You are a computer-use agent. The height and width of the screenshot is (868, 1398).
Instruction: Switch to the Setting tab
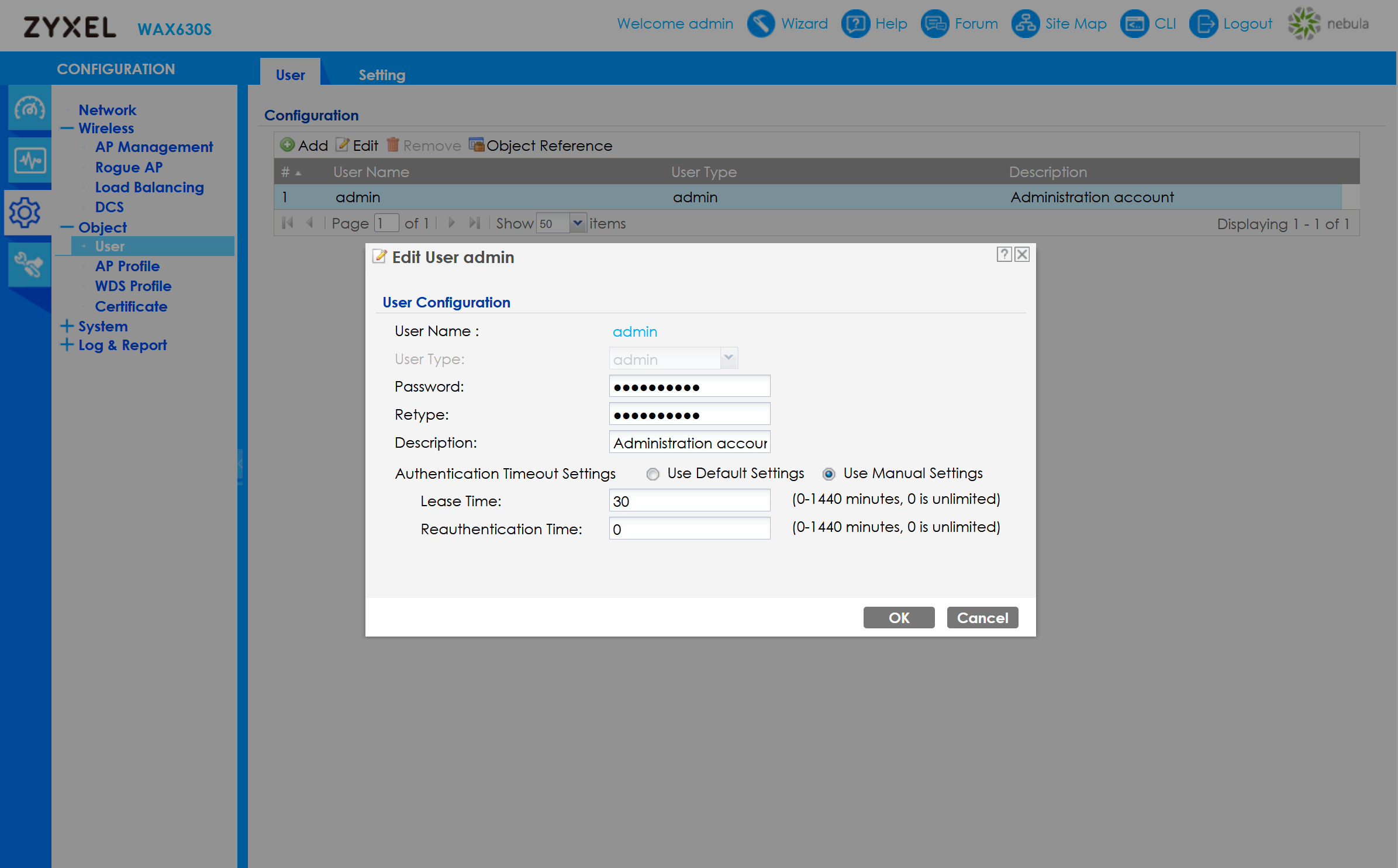381,75
